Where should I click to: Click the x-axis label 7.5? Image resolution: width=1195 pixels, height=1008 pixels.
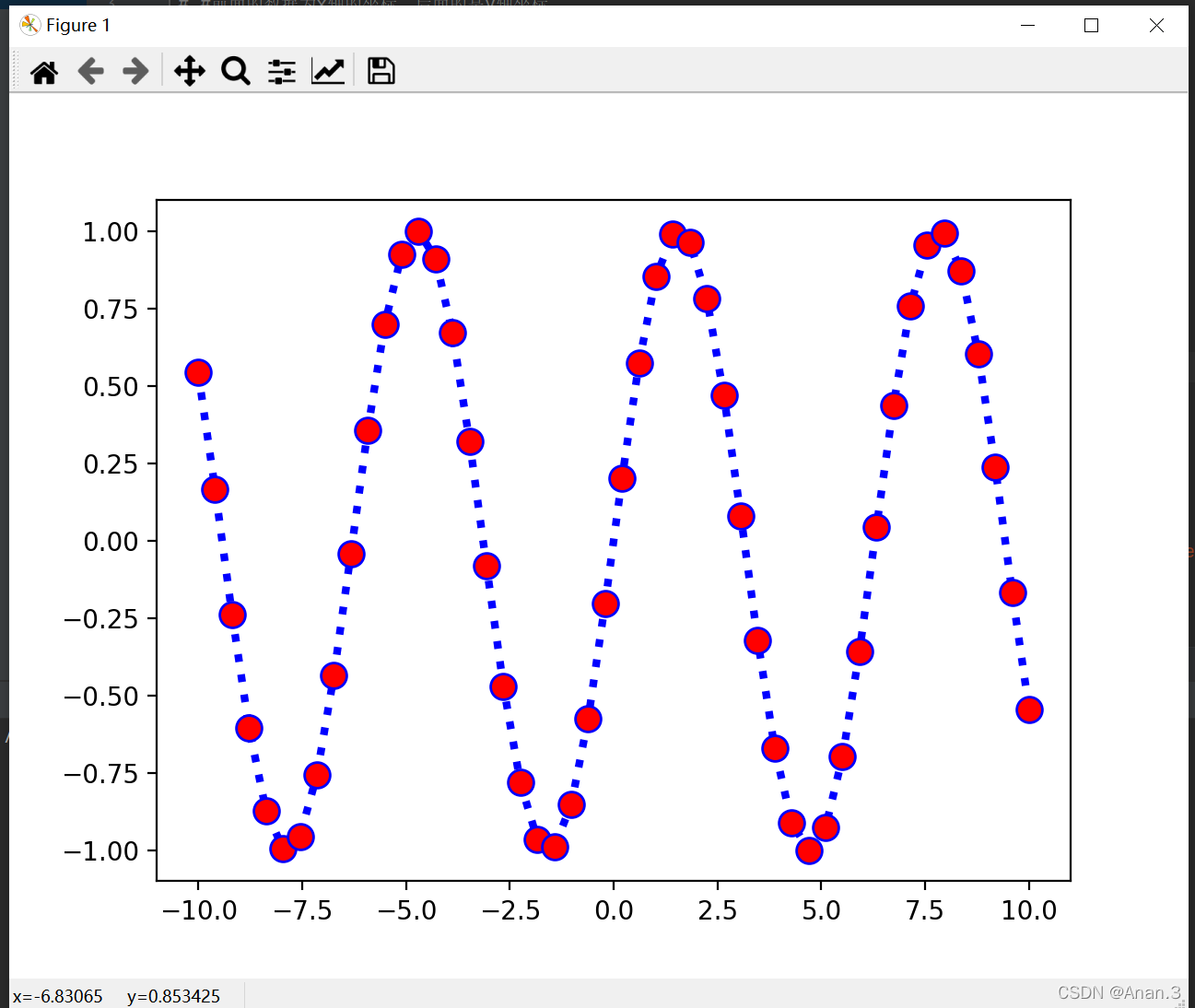tap(925, 911)
